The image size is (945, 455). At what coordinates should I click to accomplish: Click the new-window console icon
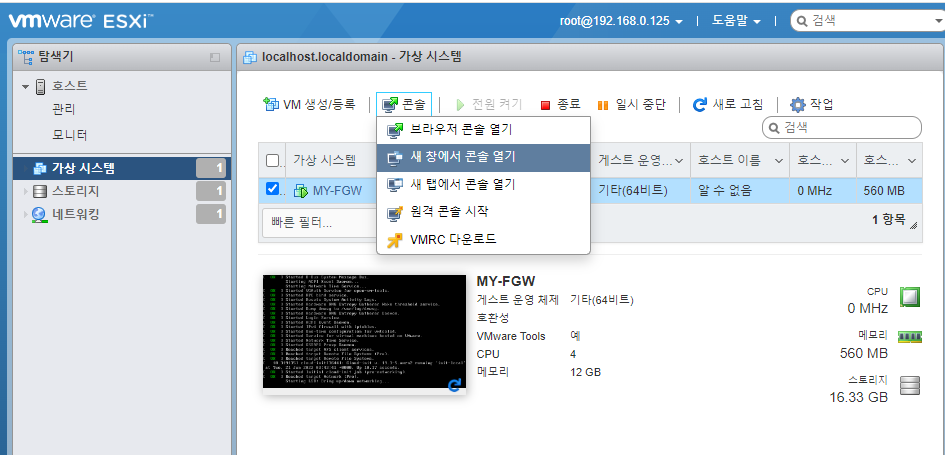(x=395, y=158)
